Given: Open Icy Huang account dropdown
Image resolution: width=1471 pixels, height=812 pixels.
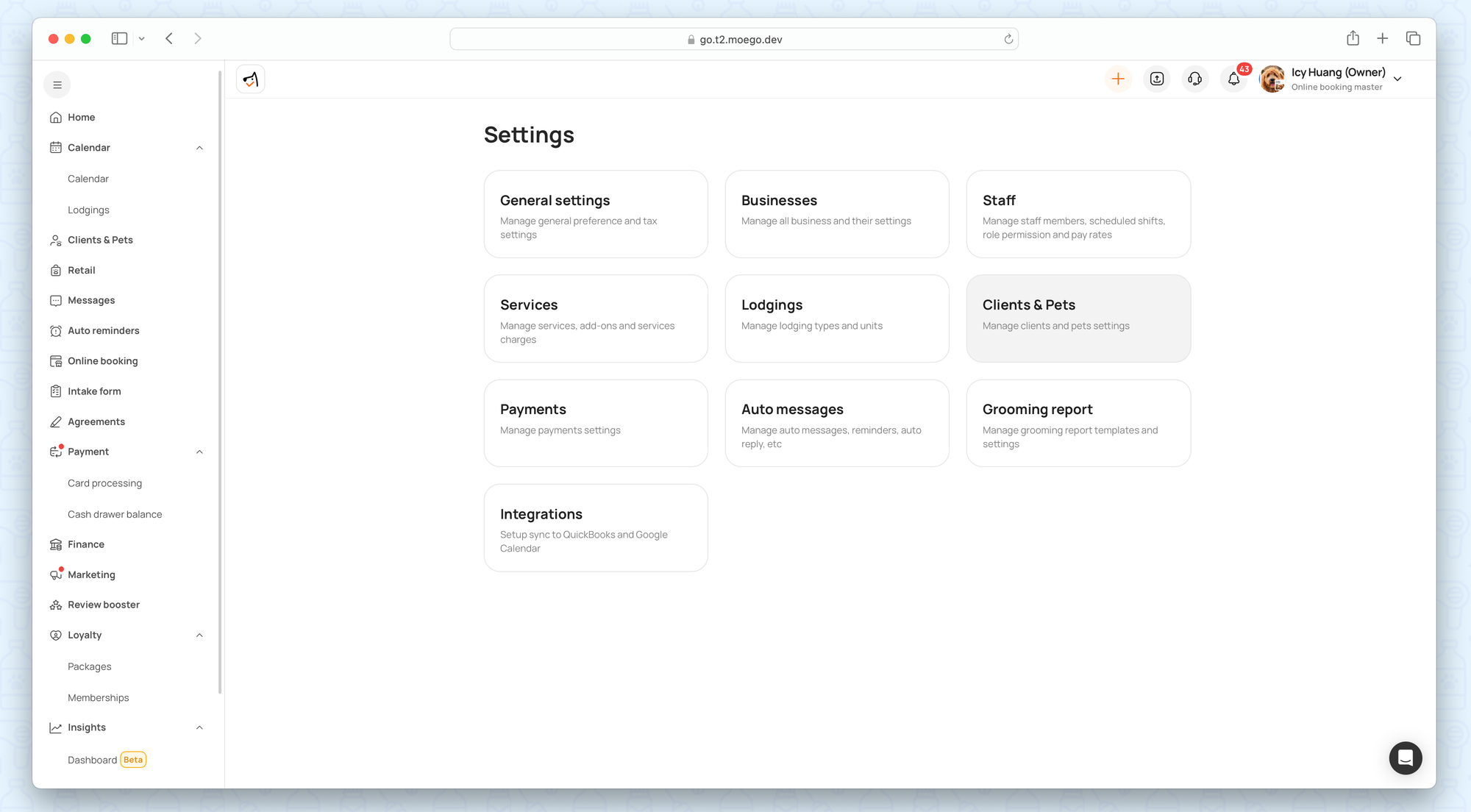Looking at the screenshot, I should [x=1397, y=79].
